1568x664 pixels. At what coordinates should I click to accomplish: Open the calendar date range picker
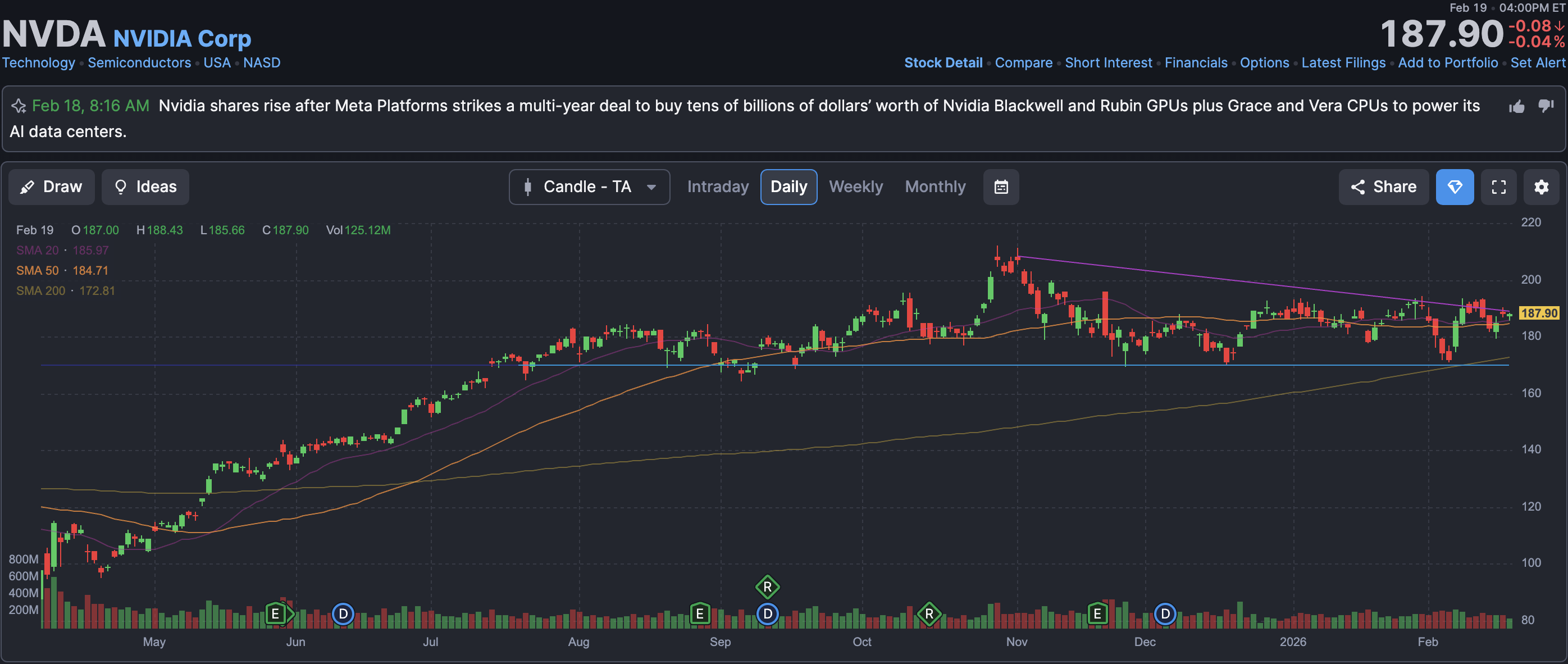click(x=1001, y=187)
